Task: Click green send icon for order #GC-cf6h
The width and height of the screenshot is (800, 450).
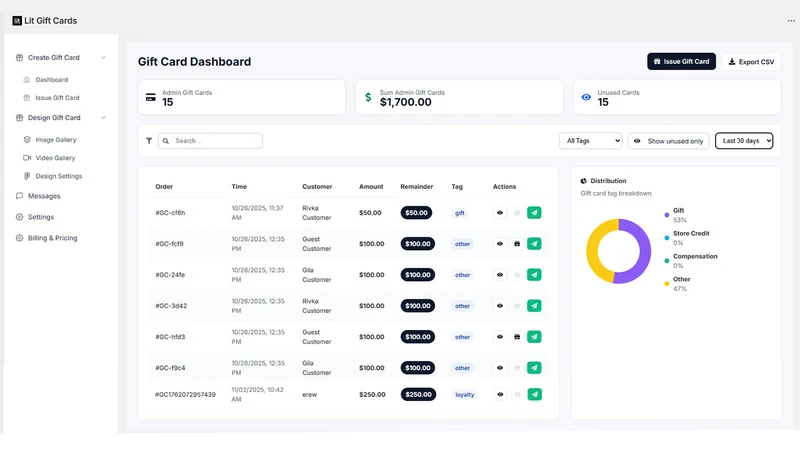Action: click(x=534, y=213)
